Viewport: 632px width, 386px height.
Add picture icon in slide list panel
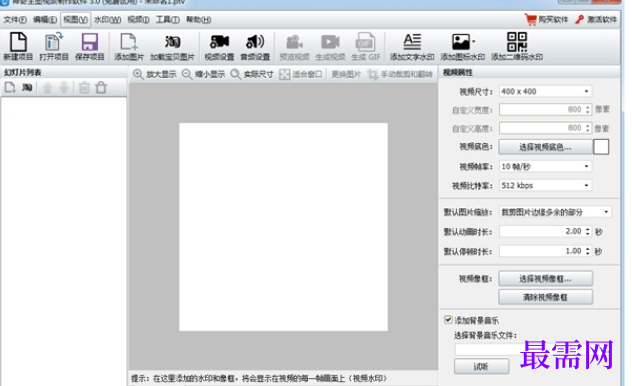pos(10,87)
